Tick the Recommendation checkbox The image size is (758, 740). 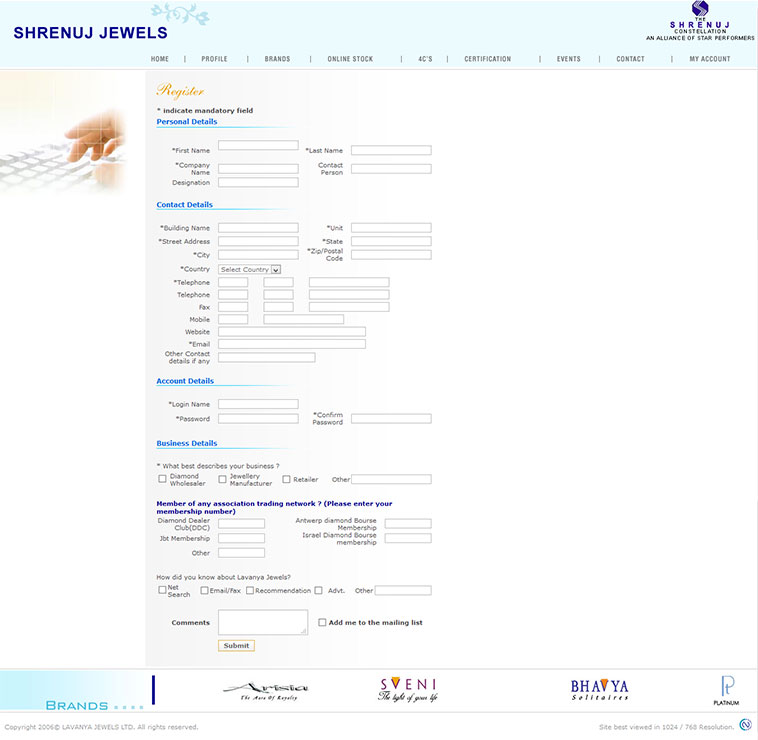click(250, 590)
